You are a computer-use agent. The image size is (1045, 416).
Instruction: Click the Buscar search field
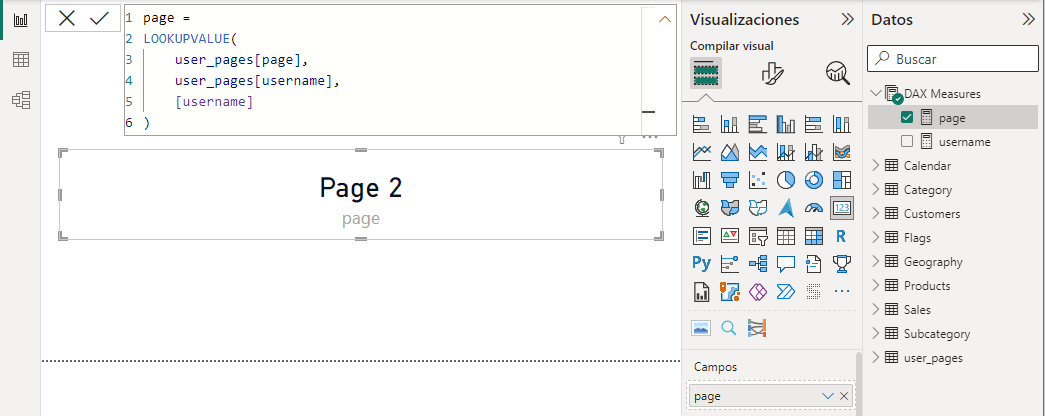[960, 59]
